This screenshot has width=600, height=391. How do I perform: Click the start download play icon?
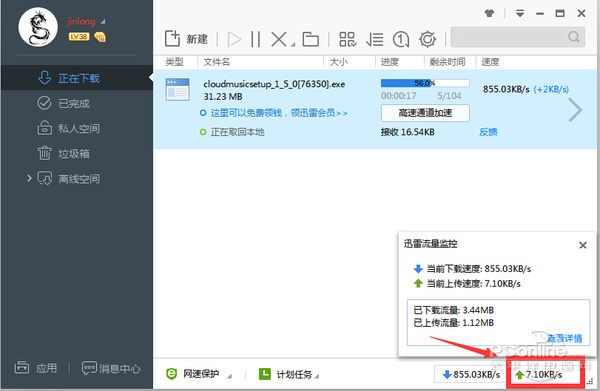234,39
